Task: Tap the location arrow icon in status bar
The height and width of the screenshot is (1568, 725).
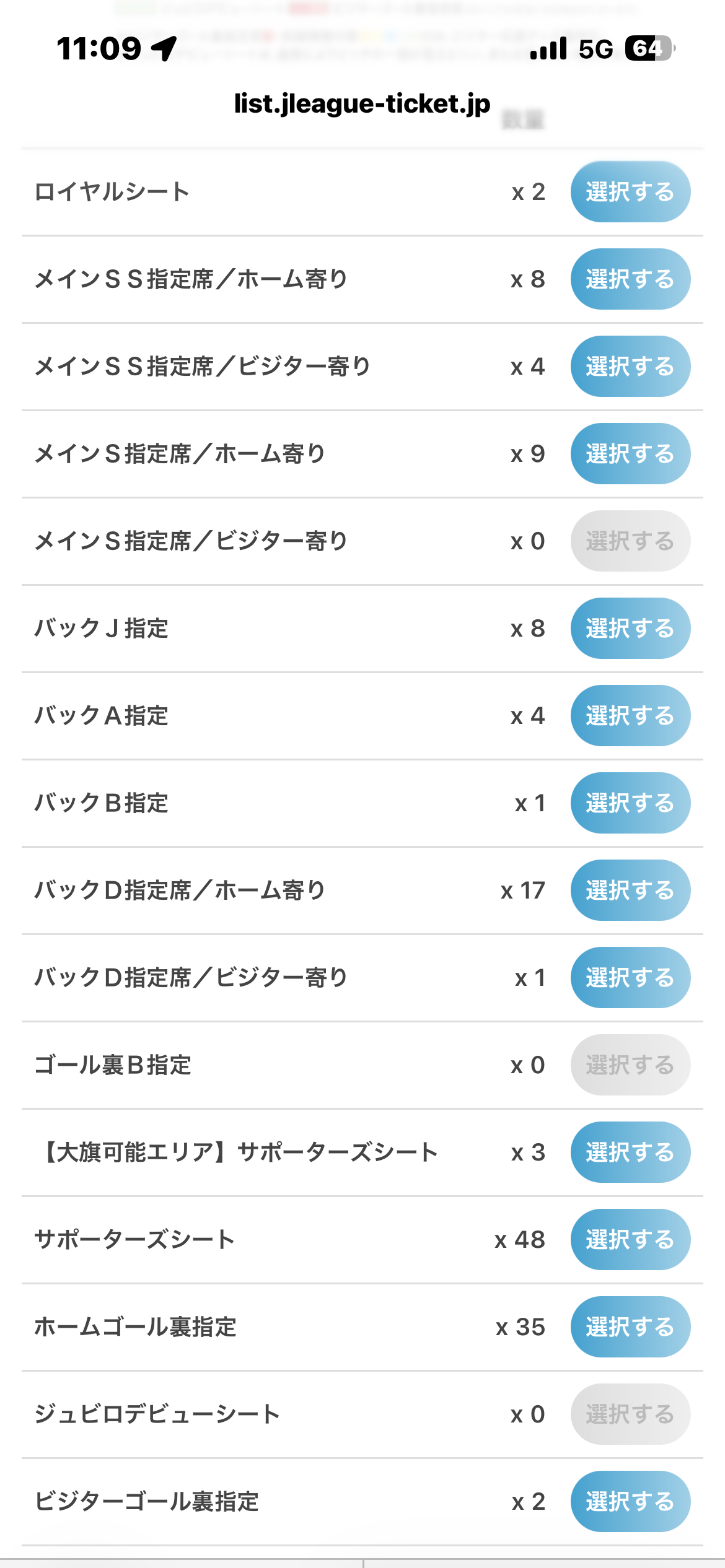Action: click(164, 48)
